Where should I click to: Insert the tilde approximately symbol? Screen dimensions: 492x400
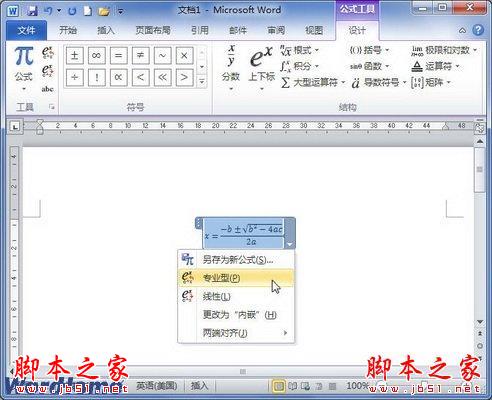[162, 55]
